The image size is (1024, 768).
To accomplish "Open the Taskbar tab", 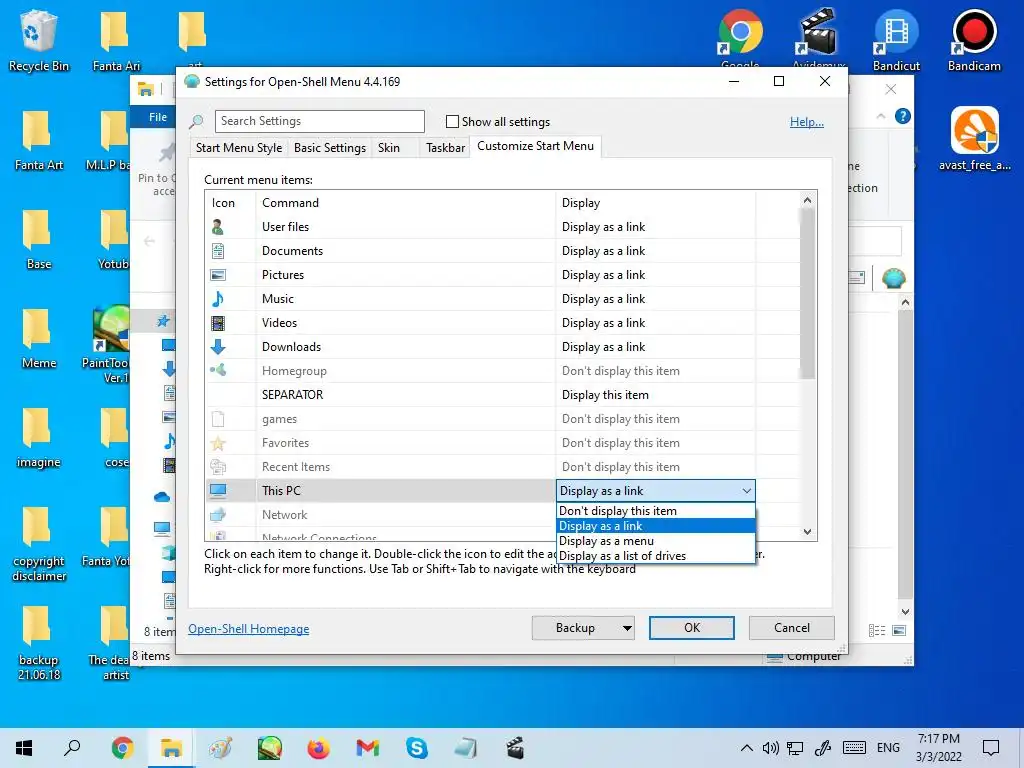I will pos(445,148).
